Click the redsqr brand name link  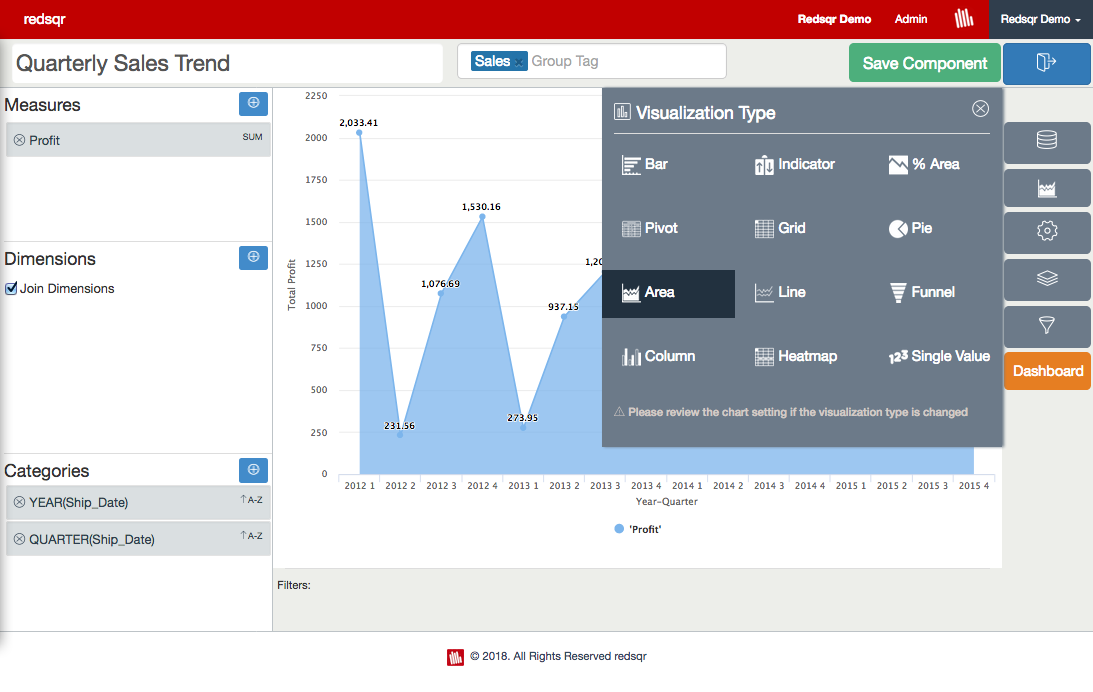point(44,19)
